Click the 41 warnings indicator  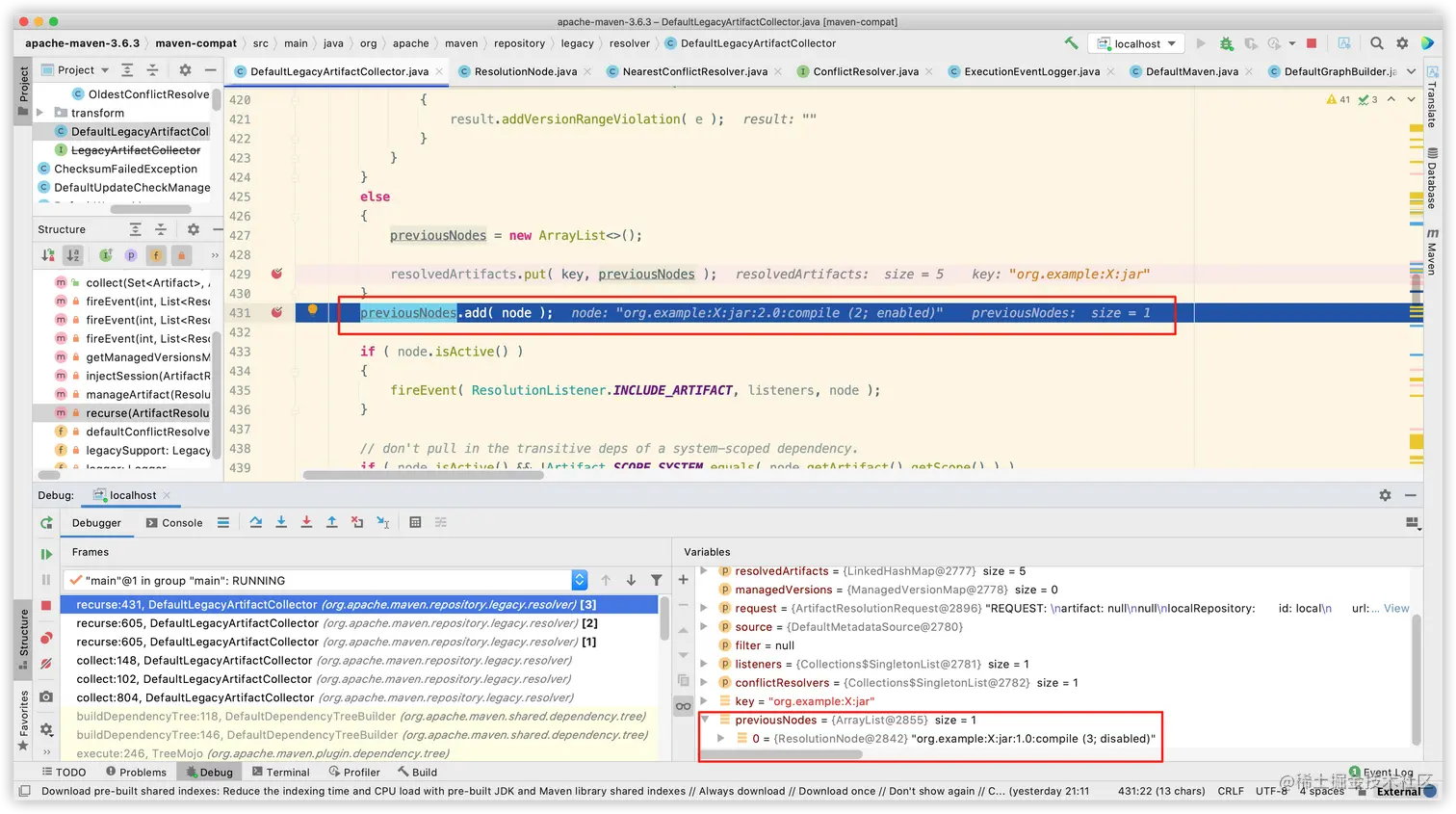click(x=1339, y=99)
